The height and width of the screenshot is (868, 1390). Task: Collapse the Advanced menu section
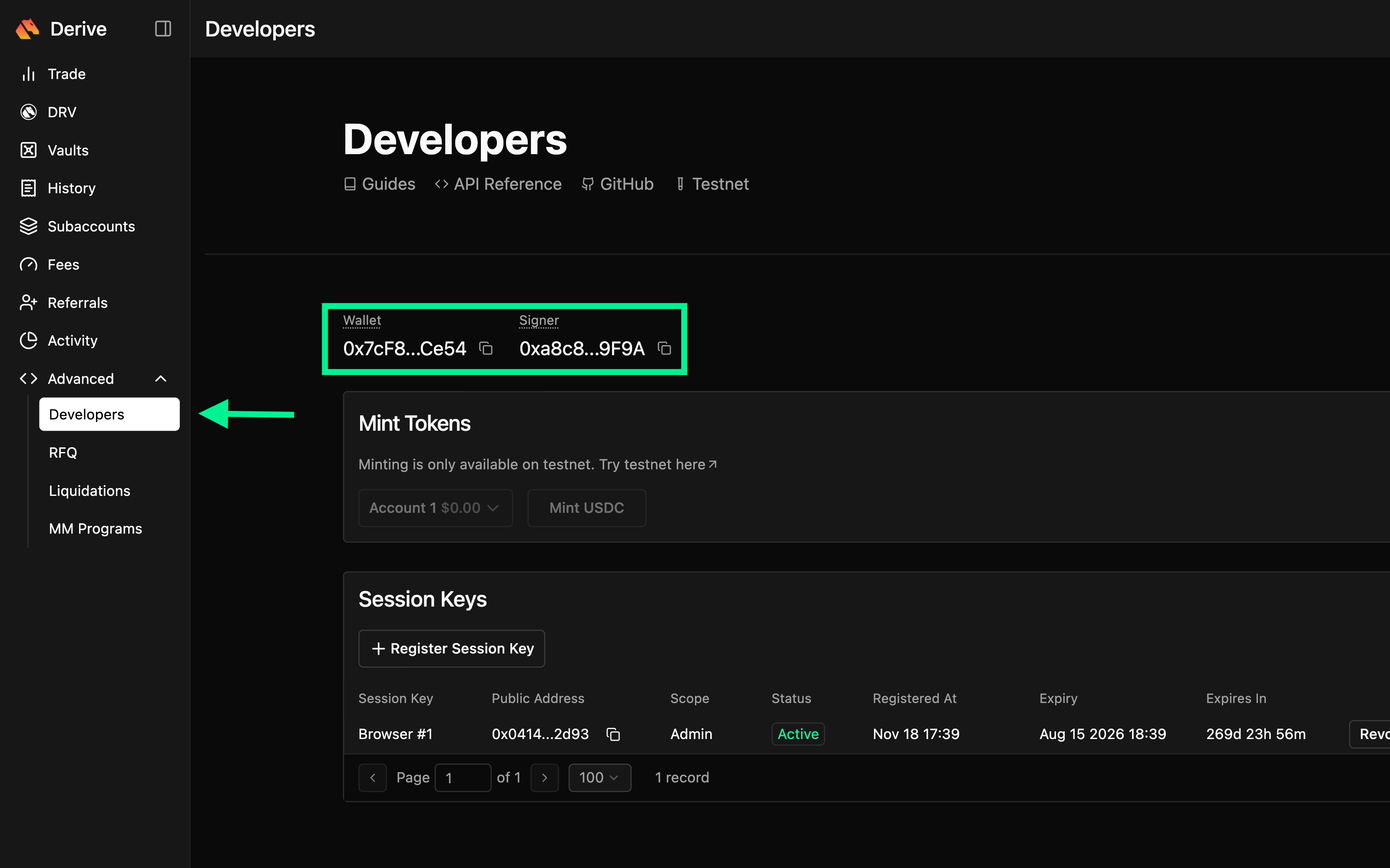click(161, 379)
